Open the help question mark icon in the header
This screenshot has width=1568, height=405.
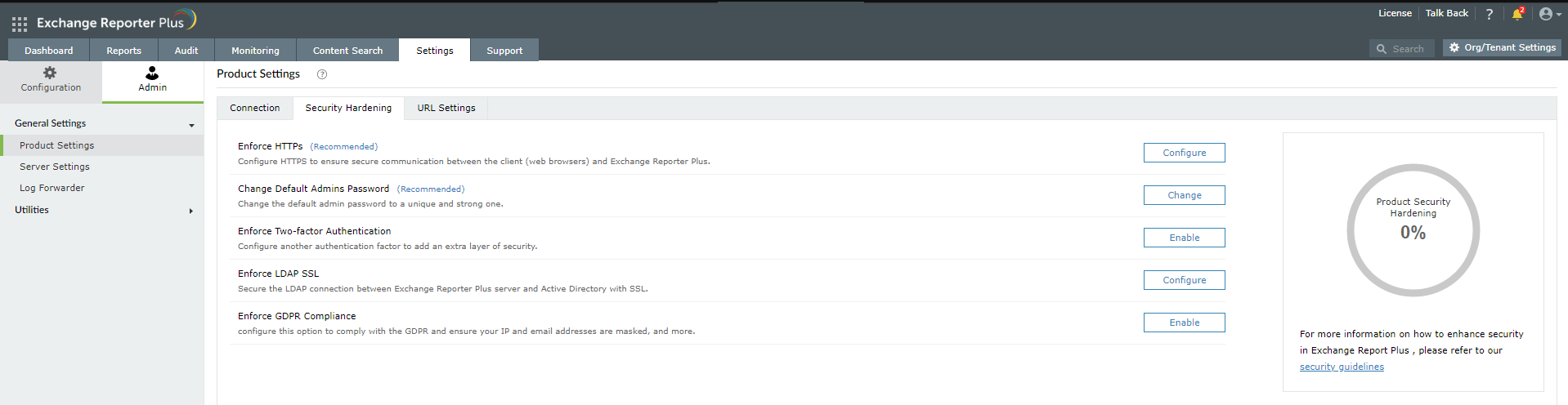pos(1489,14)
